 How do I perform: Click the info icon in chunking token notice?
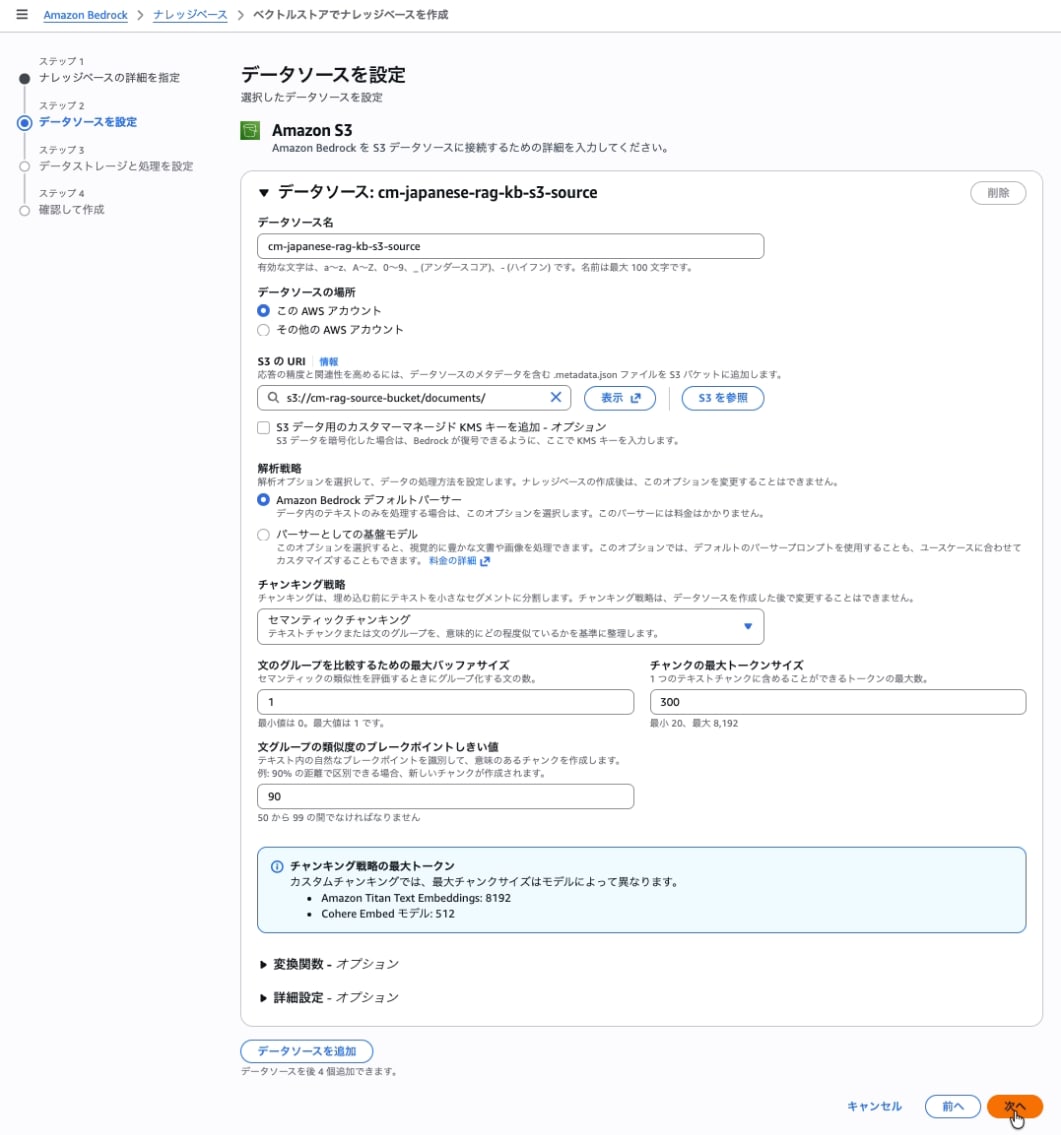(x=277, y=866)
